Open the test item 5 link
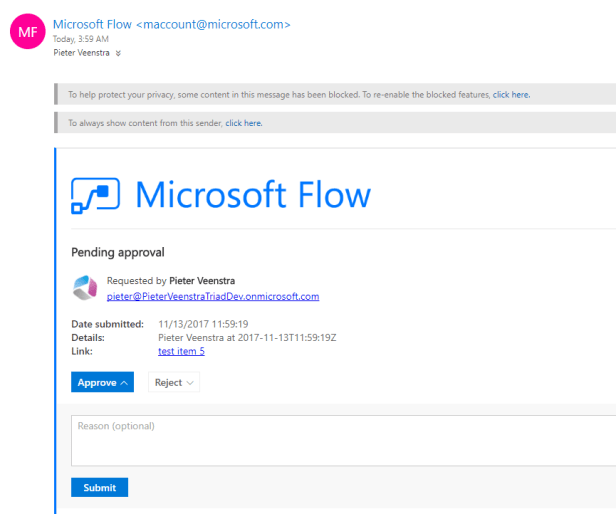The width and height of the screenshot is (616, 514). (181, 351)
